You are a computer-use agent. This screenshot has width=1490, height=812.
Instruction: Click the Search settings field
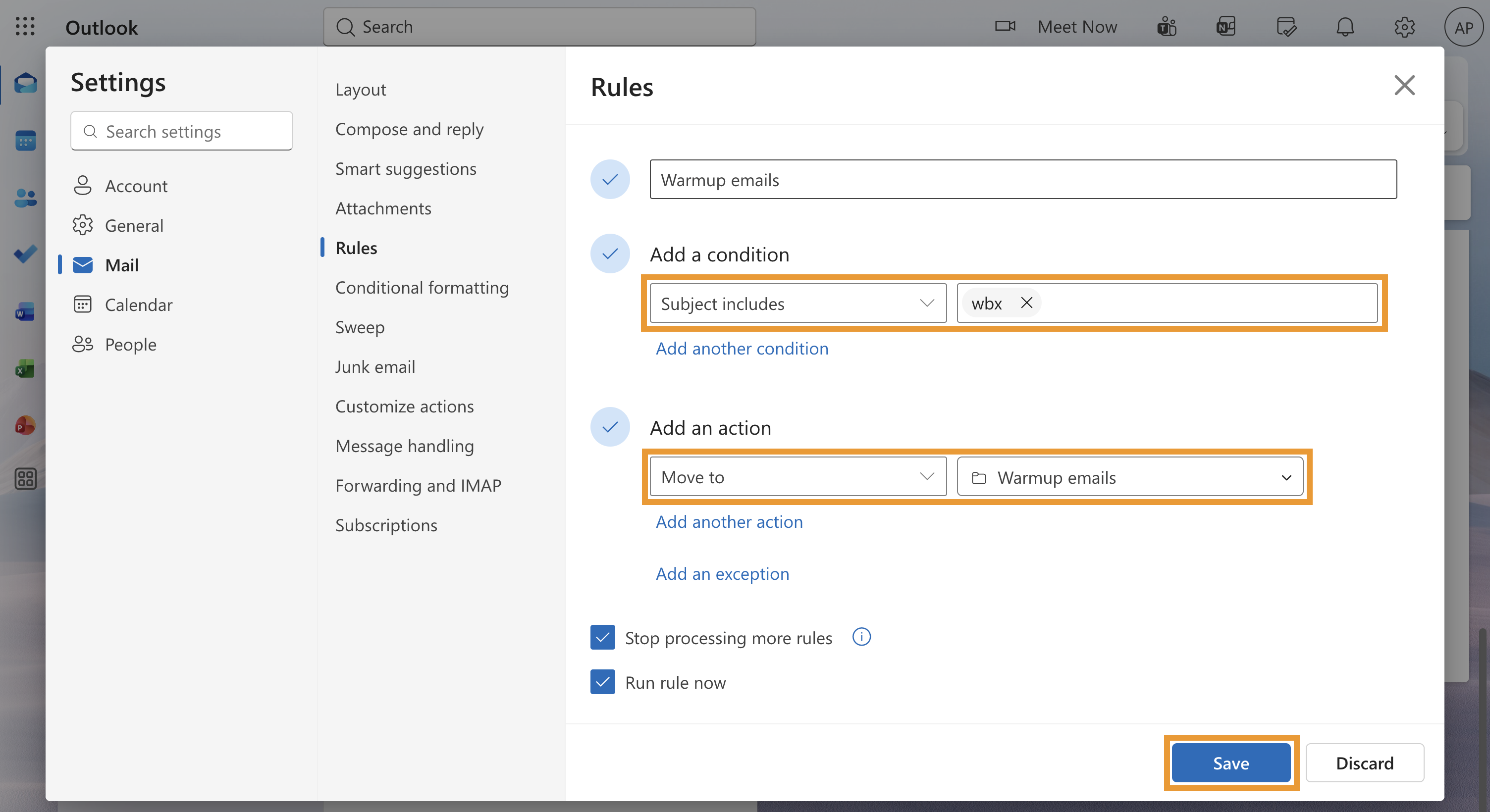[x=182, y=131]
